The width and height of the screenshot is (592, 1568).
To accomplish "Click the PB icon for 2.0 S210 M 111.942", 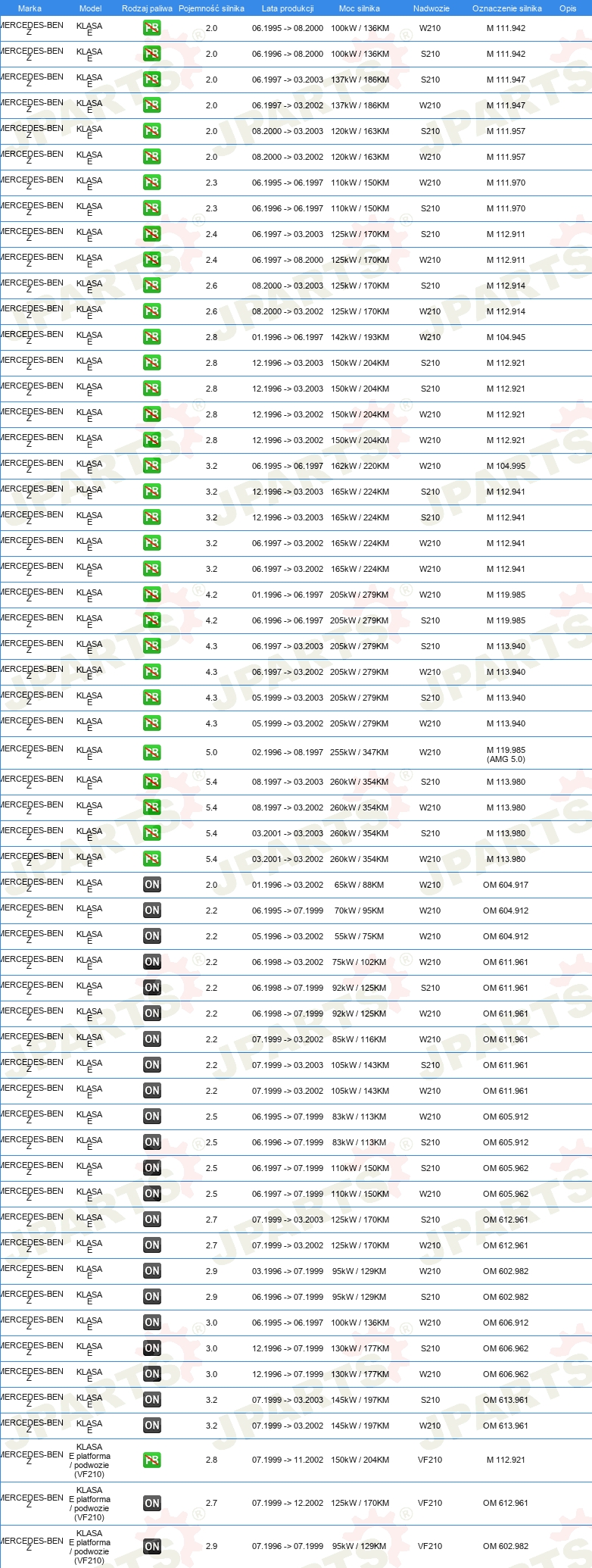I will click(x=152, y=54).
